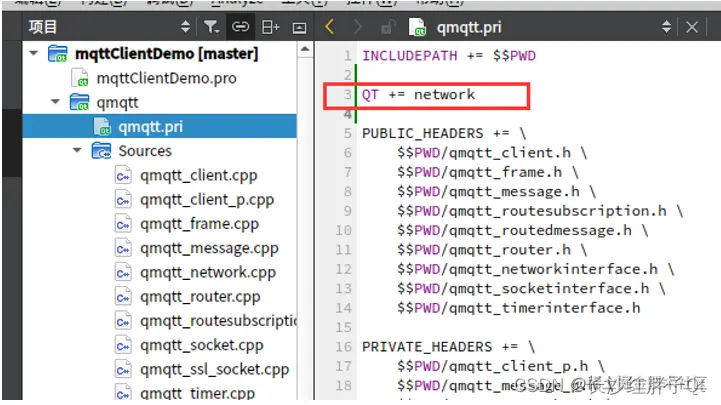Viewport: 721px width, 405px height.
Task: Open qmqtt_message.cpp
Action: [x=209, y=248]
